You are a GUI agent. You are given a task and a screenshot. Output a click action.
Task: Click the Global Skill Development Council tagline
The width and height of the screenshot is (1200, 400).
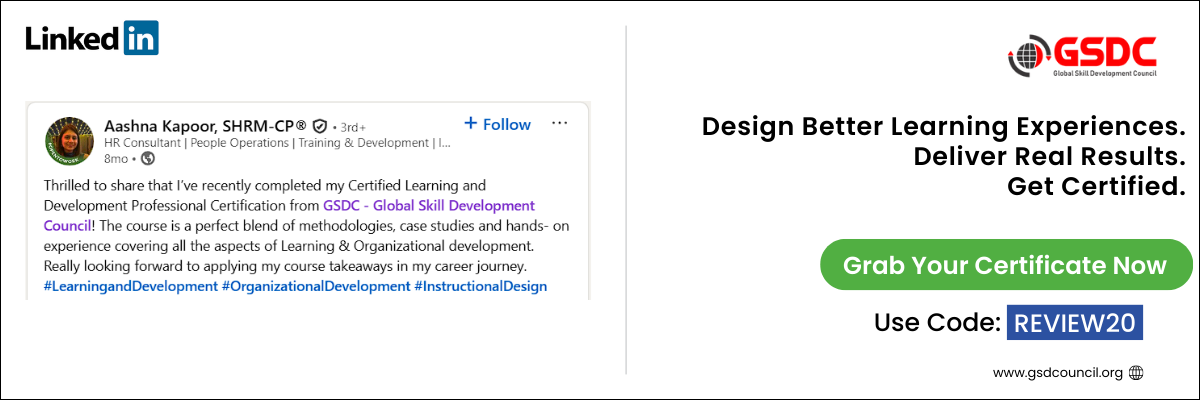[1104, 74]
